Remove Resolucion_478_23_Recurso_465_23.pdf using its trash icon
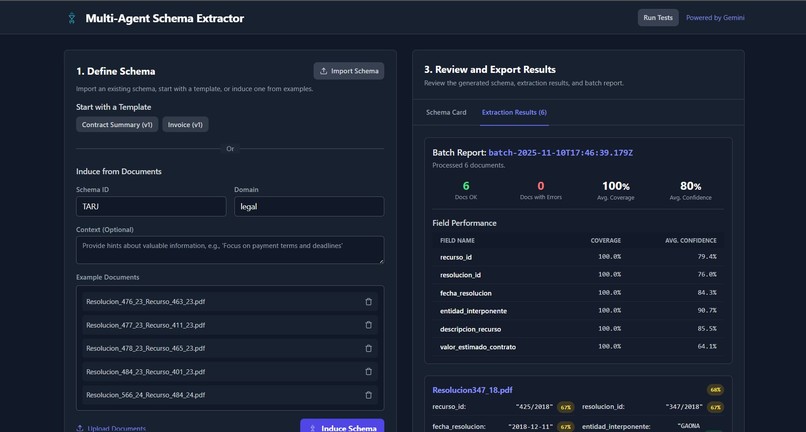Image resolution: width=806 pixels, height=432 pixels. (368, 348)
